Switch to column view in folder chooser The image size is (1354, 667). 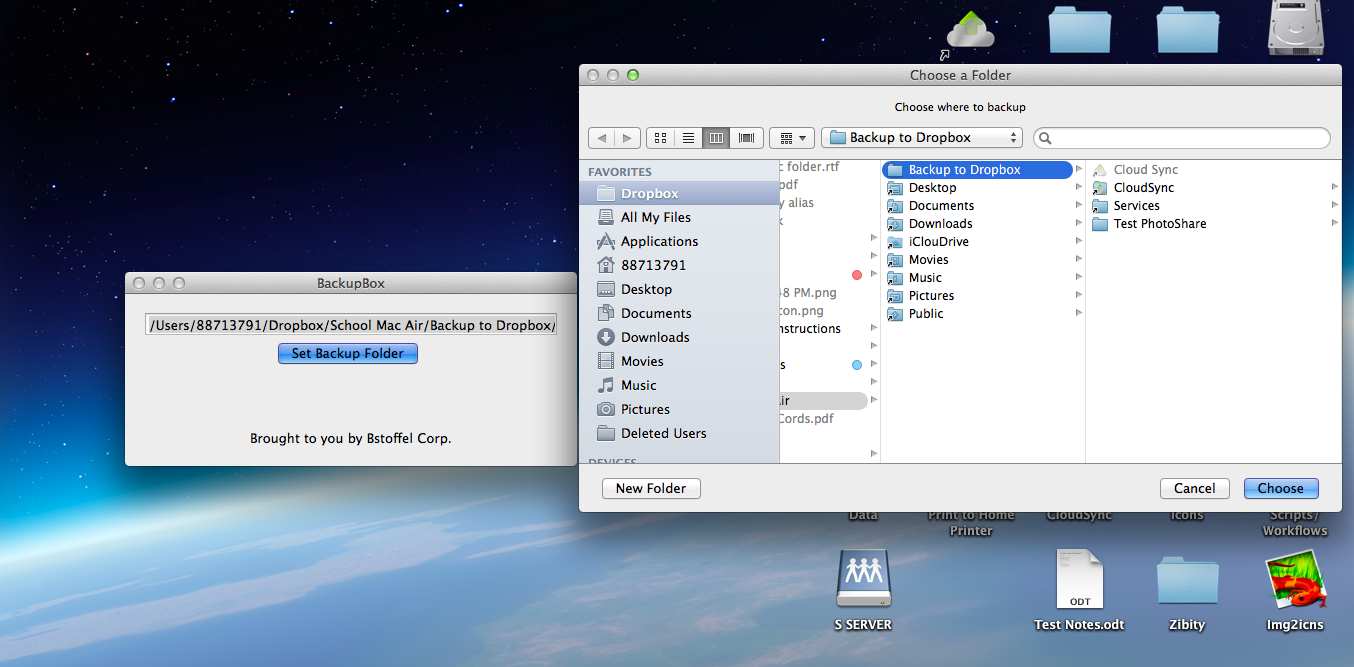point(716,138)
